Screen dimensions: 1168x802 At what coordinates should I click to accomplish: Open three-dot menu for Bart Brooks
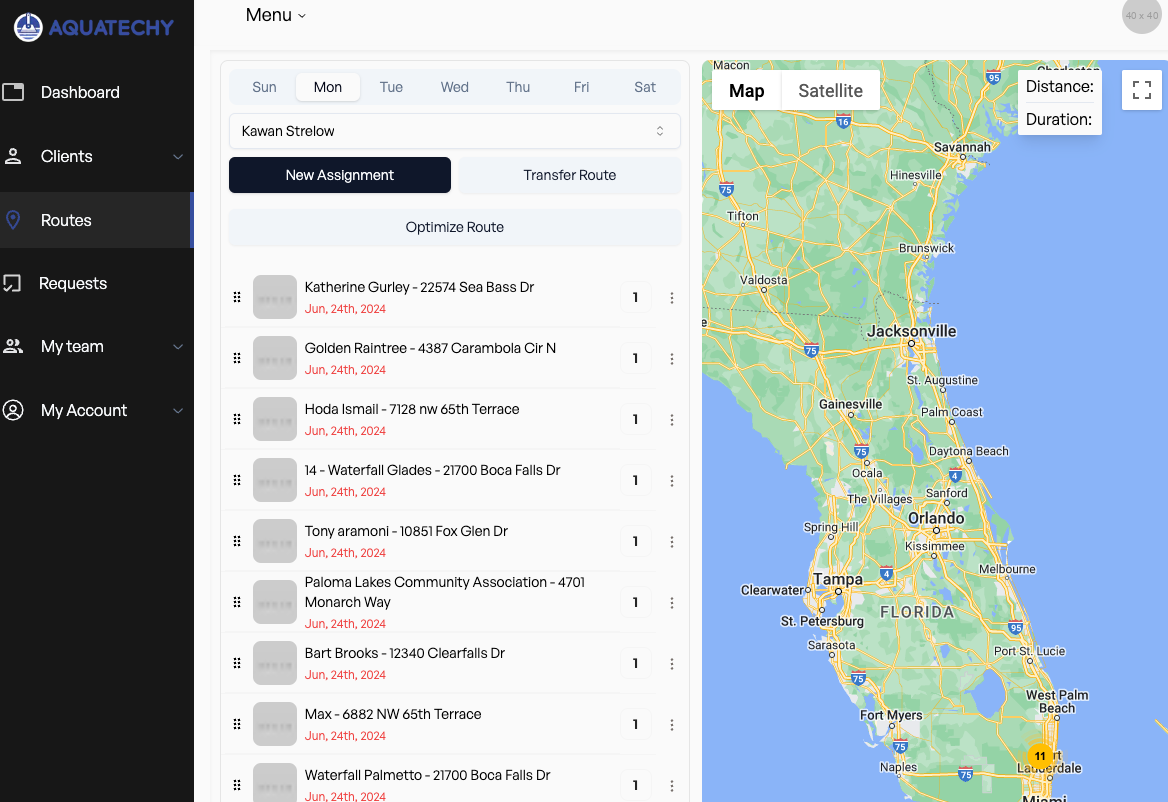[672, 664]
